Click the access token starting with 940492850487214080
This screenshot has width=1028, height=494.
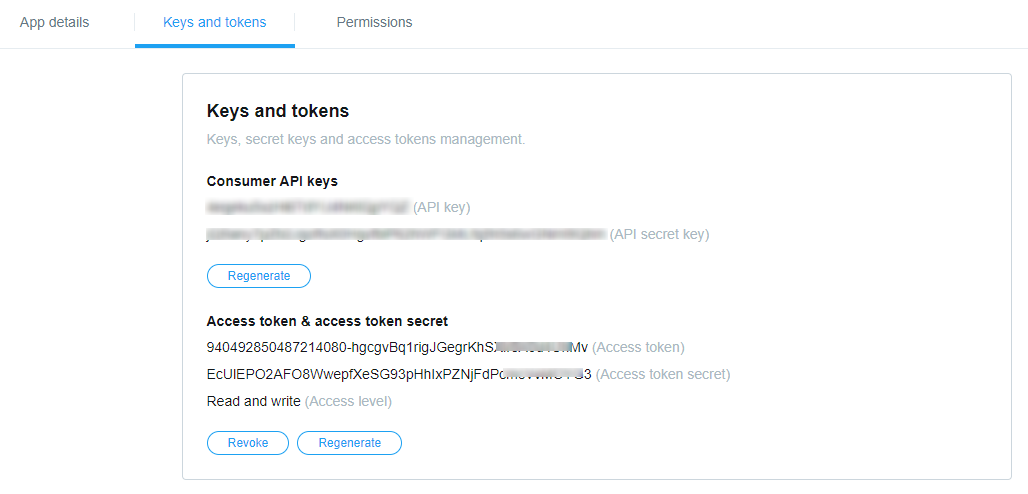tap(397, 347)
